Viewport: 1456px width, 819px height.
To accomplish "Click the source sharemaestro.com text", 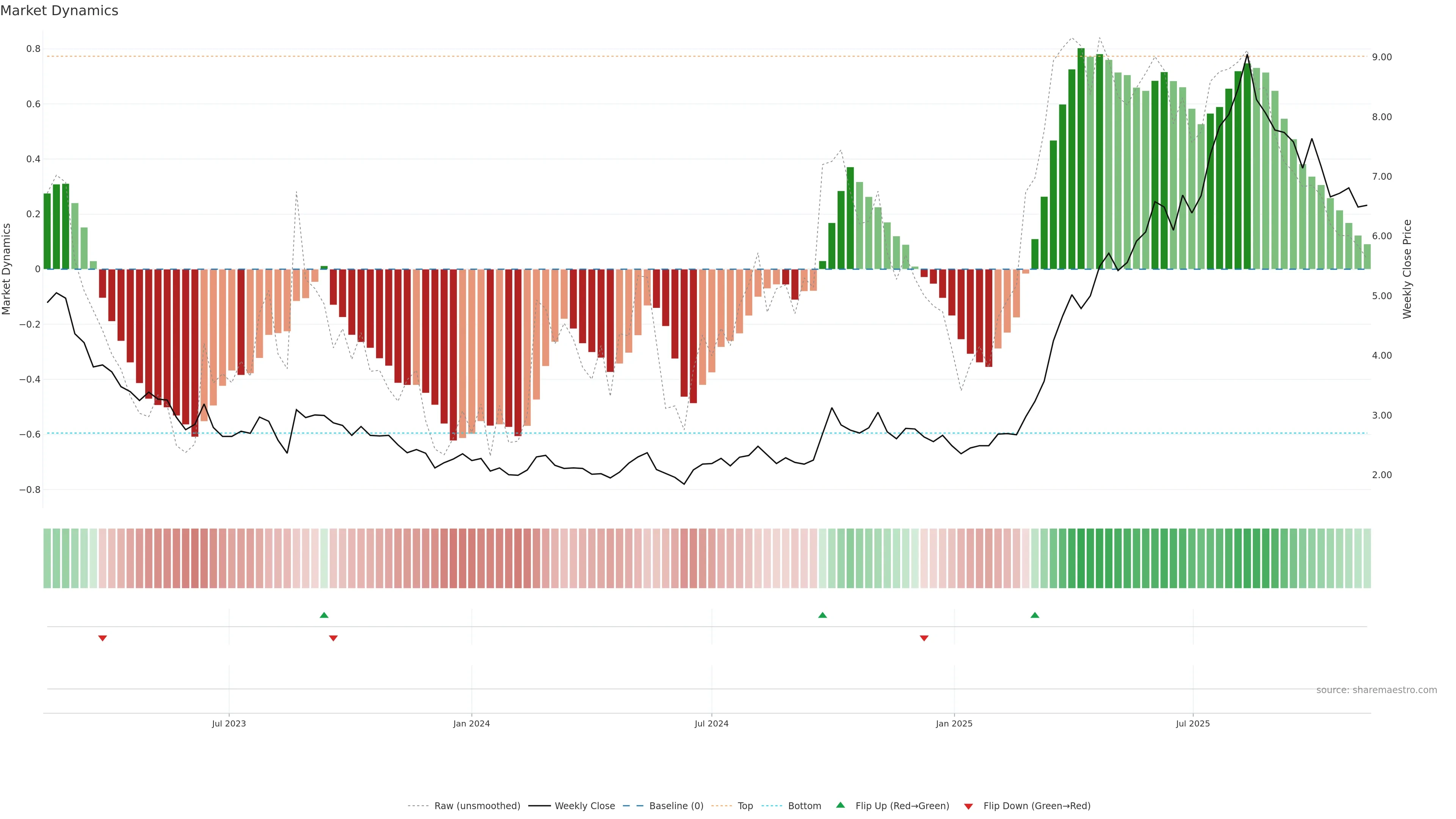I will click(x=1376, y=690).
